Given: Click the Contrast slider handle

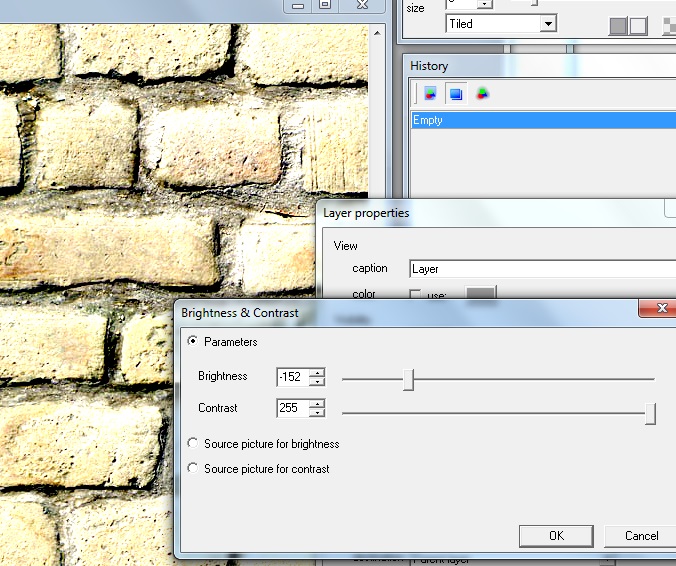Looking at the screenshot, I should point(650,413).
